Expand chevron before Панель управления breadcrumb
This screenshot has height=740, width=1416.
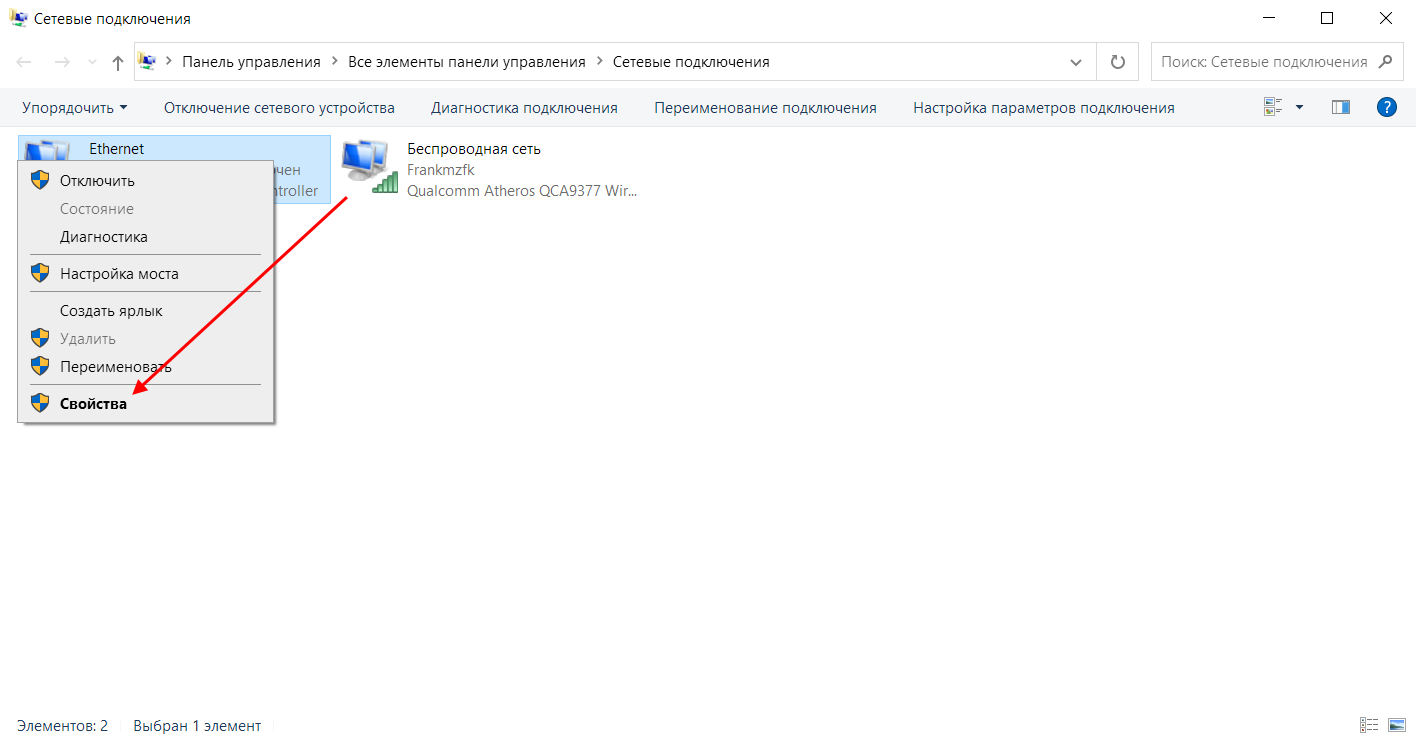pos(169,62)
